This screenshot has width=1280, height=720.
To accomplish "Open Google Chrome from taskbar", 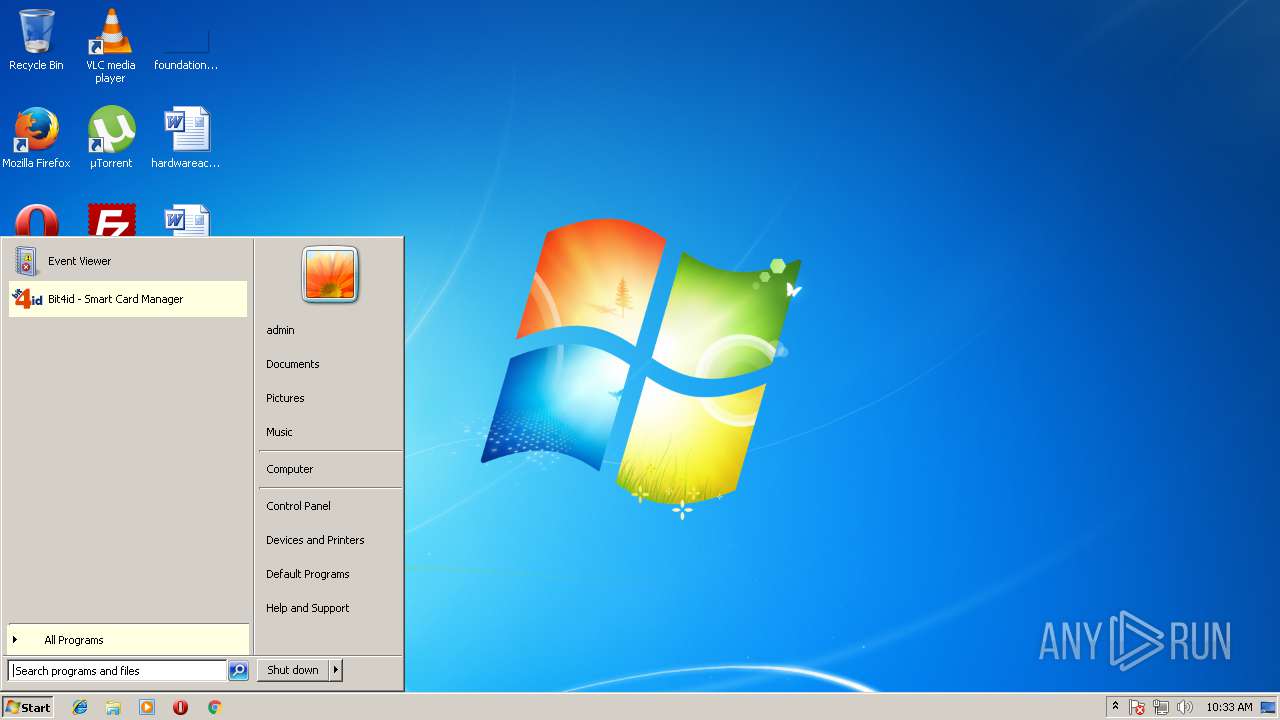I will point(214,707).
